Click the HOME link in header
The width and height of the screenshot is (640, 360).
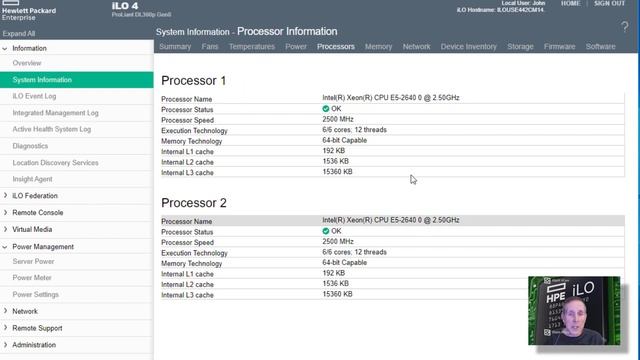(x=570, y=3)
